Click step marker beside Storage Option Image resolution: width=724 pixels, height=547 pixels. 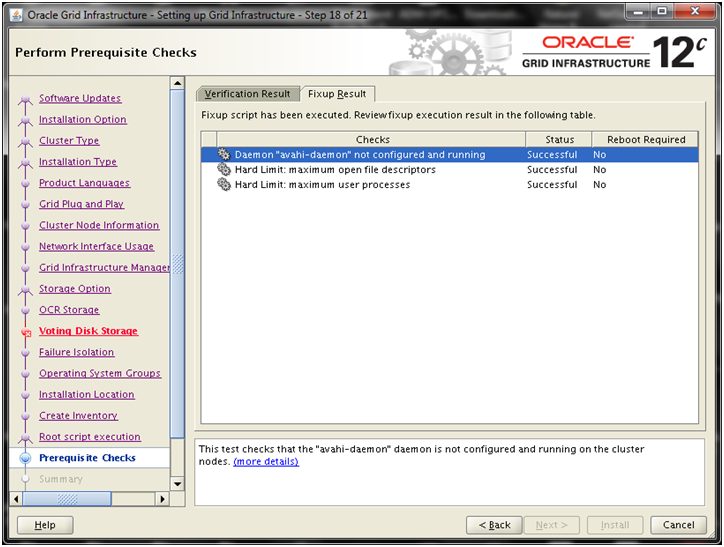pyautogui.click(x=25, y=289)
